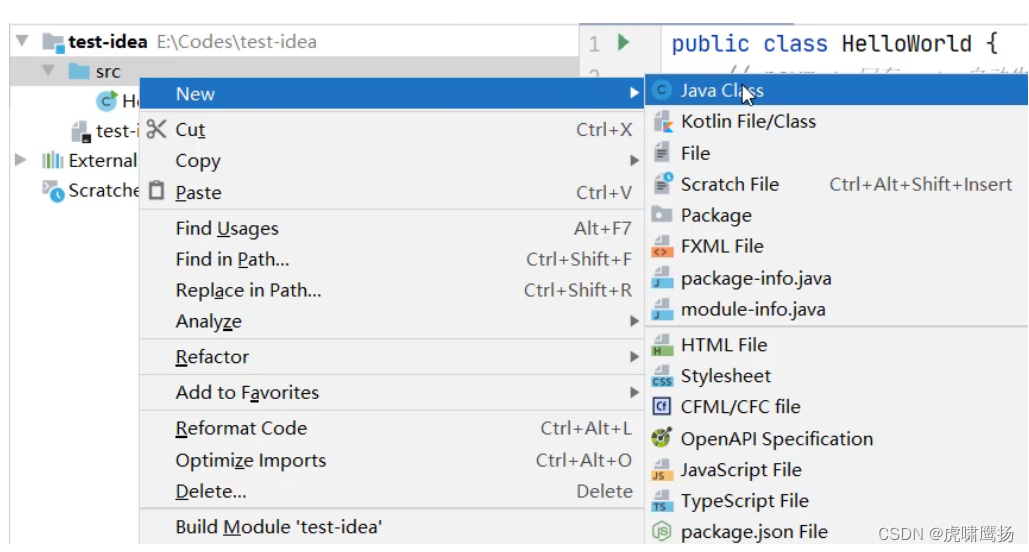Click the File icon in New submenu
Image resolution: width=1029 pixels, height=552 pixels.
pos(662,153)
